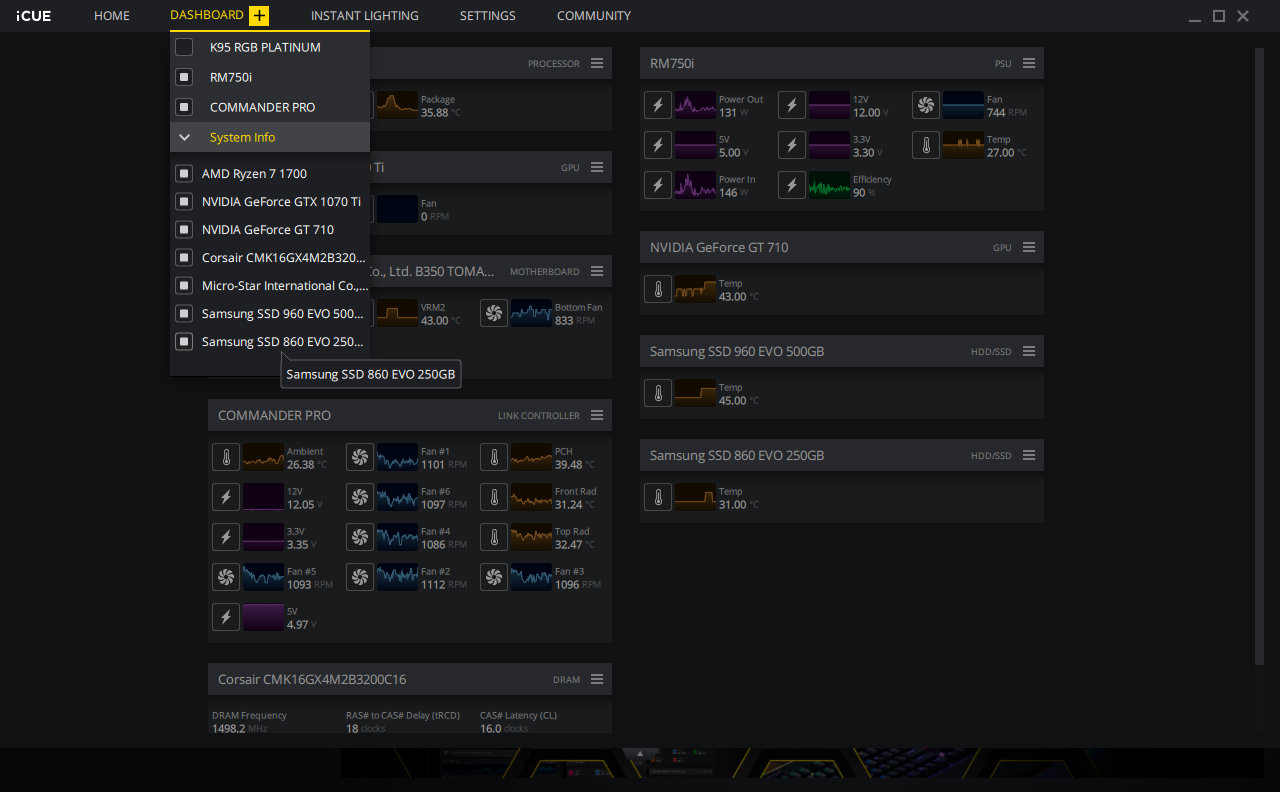Click the COMMANDER PRO panel title
The width and height of the screenshot is (1280, 792).
274,415
